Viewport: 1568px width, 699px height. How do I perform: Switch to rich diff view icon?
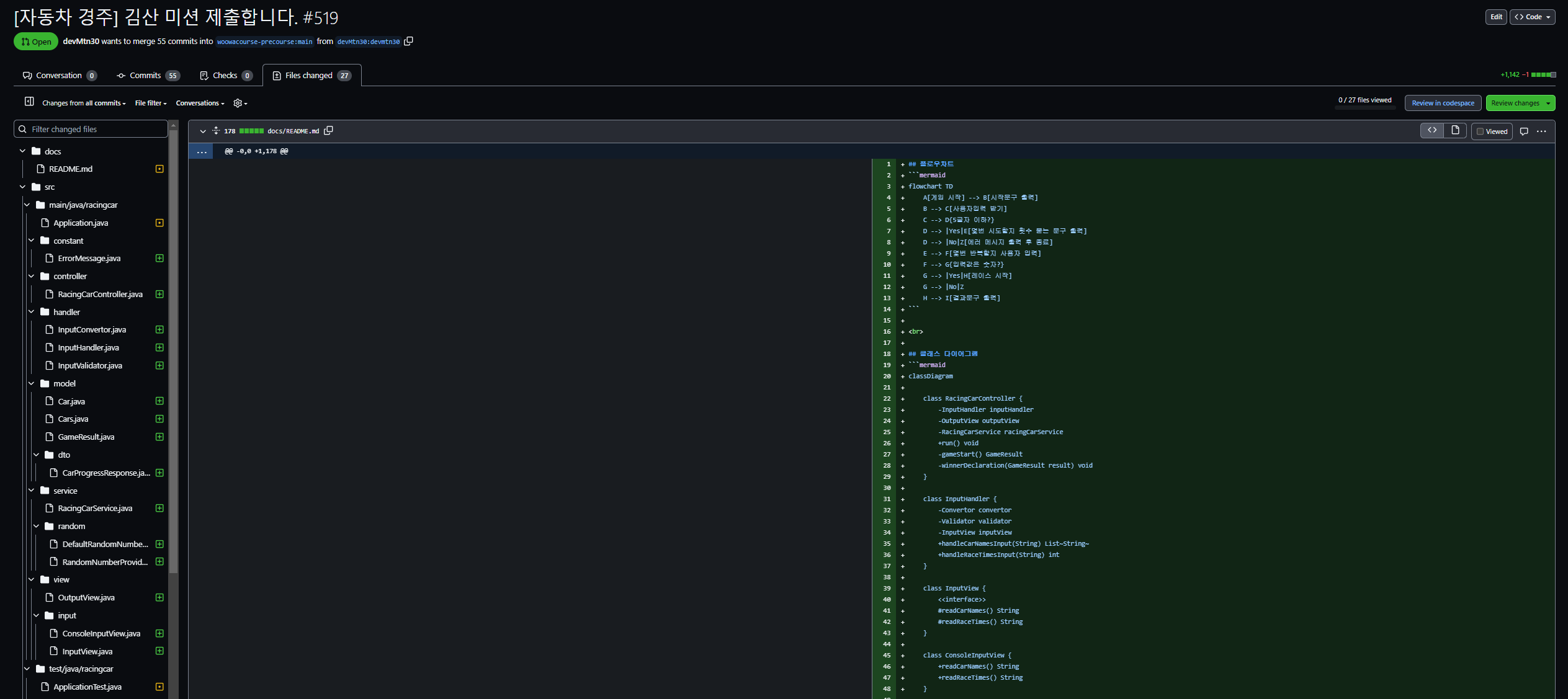pos(1455,130)
